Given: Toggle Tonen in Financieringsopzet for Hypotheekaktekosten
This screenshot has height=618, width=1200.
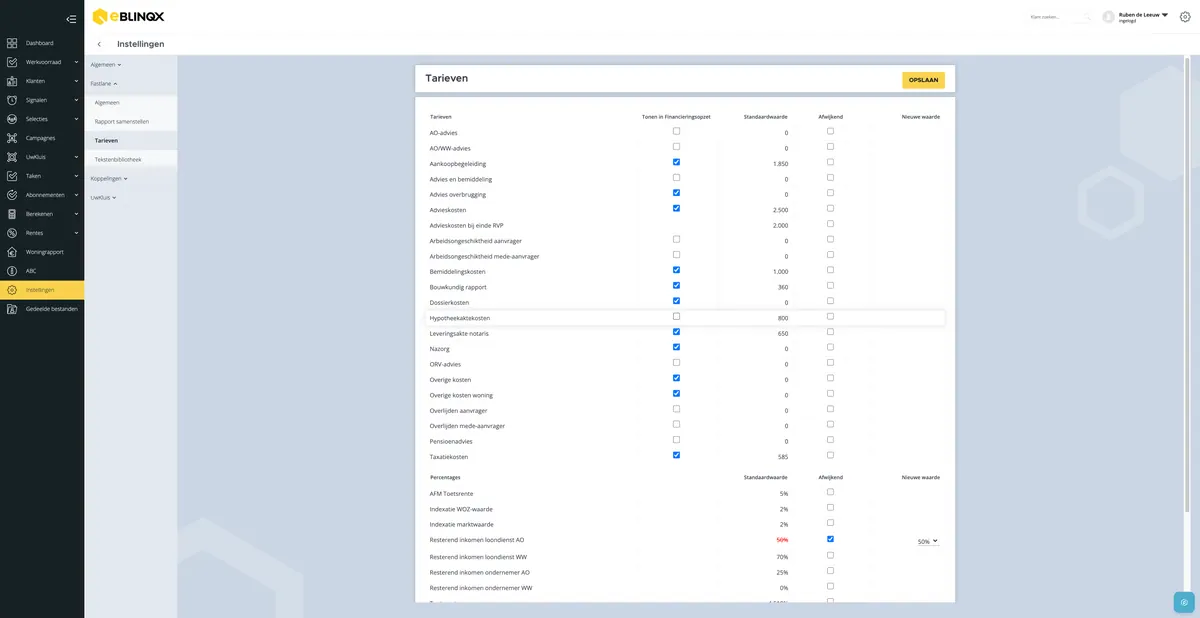Looking at the screenshot, I should pos(677,316).
